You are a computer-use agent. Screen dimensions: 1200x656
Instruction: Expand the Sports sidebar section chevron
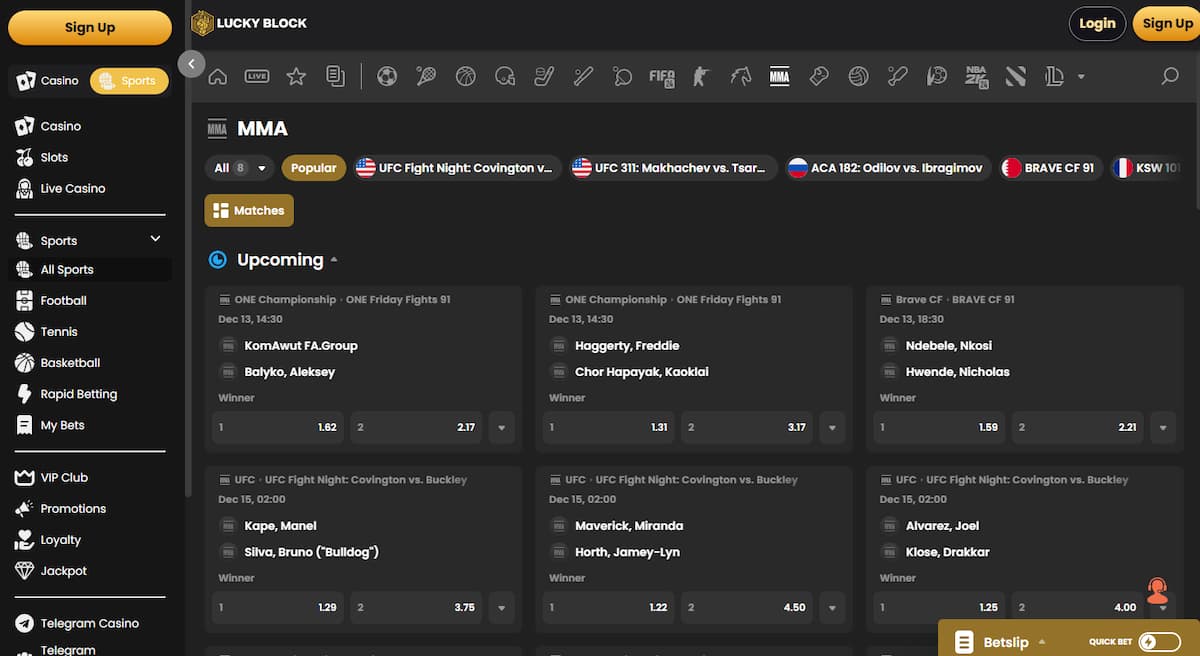tap(155, 239)
